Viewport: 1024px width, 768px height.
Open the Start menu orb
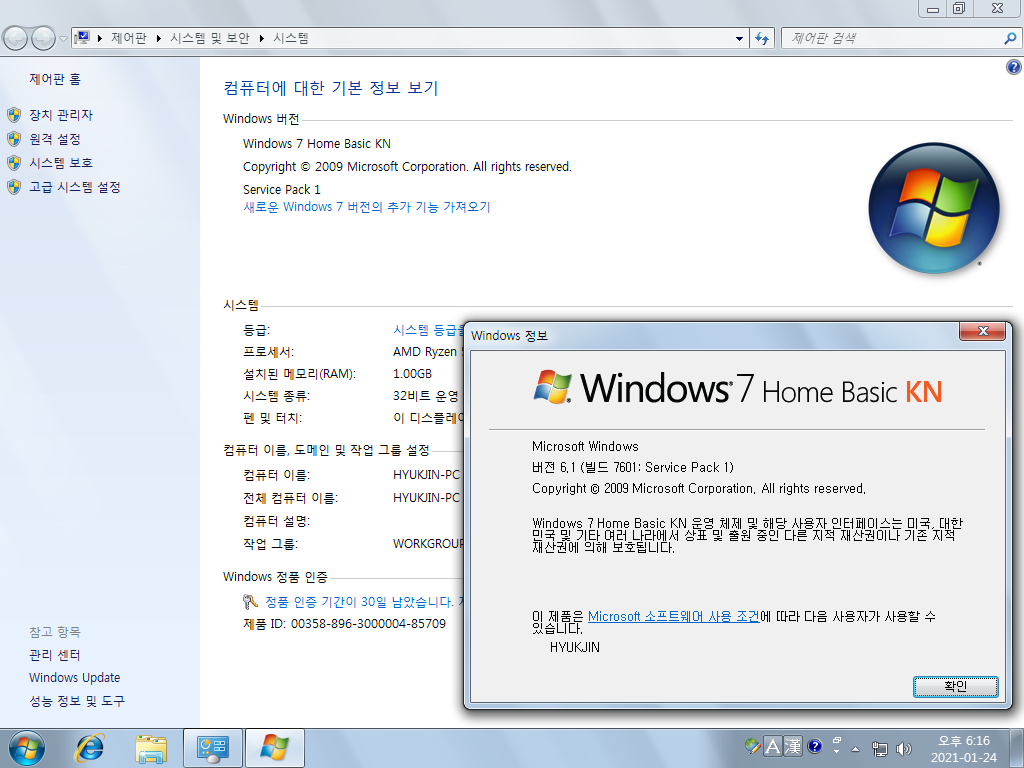pos(27,748)
